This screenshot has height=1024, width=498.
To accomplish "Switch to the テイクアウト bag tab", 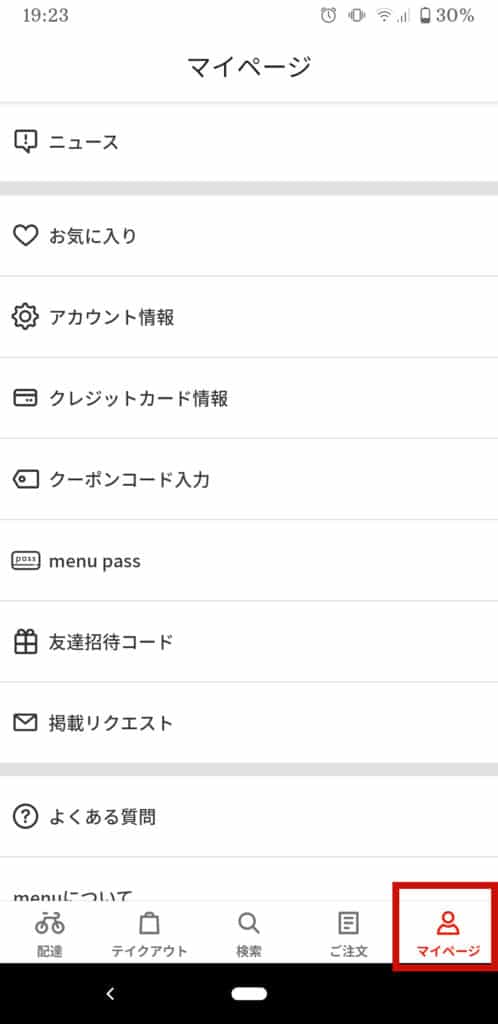I will [x=149, y=934].
